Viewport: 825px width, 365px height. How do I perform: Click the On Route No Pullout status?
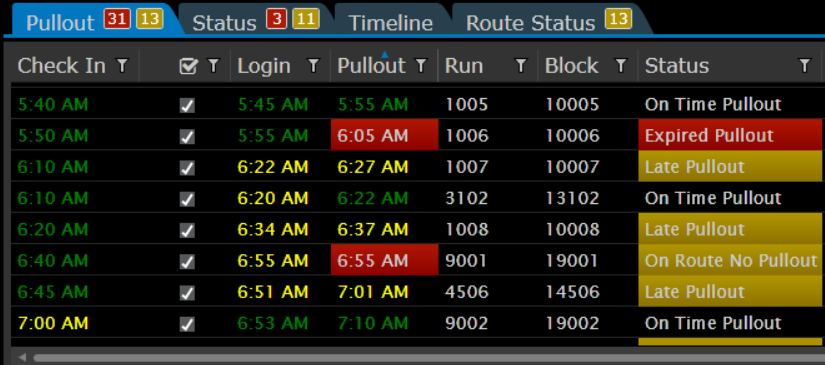coord(730,260)
